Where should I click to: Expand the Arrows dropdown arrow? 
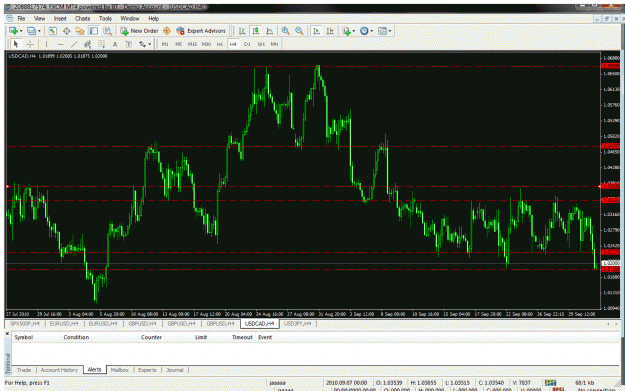click(150, 44)
